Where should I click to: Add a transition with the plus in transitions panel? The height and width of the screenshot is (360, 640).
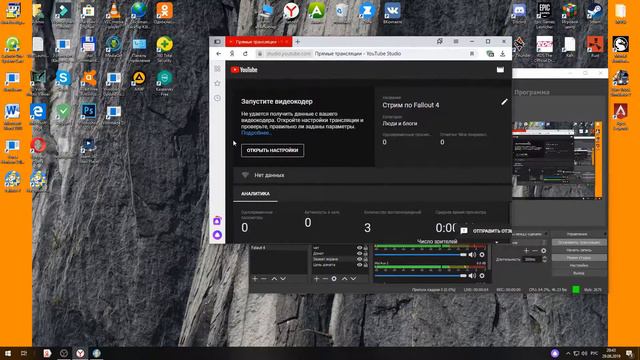[x=526, y=251]
